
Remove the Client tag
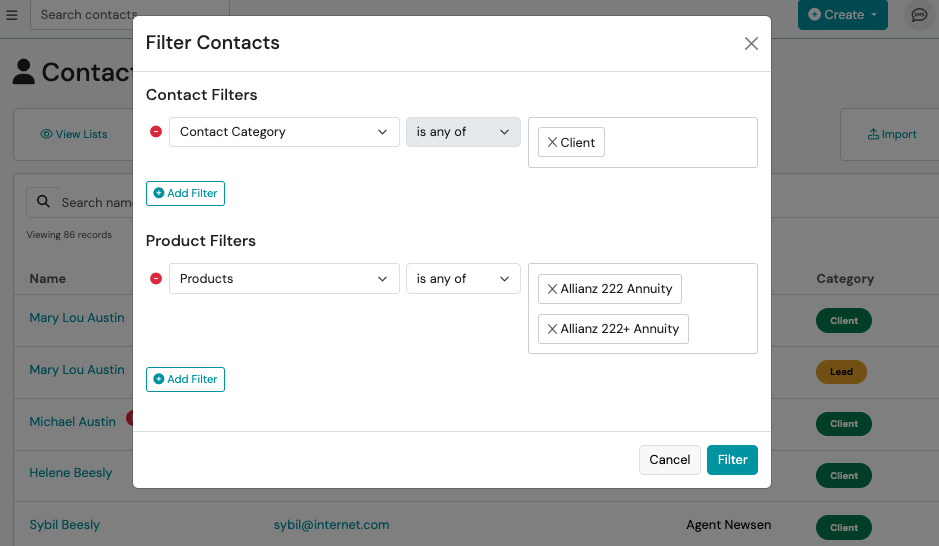coord(552,142)
